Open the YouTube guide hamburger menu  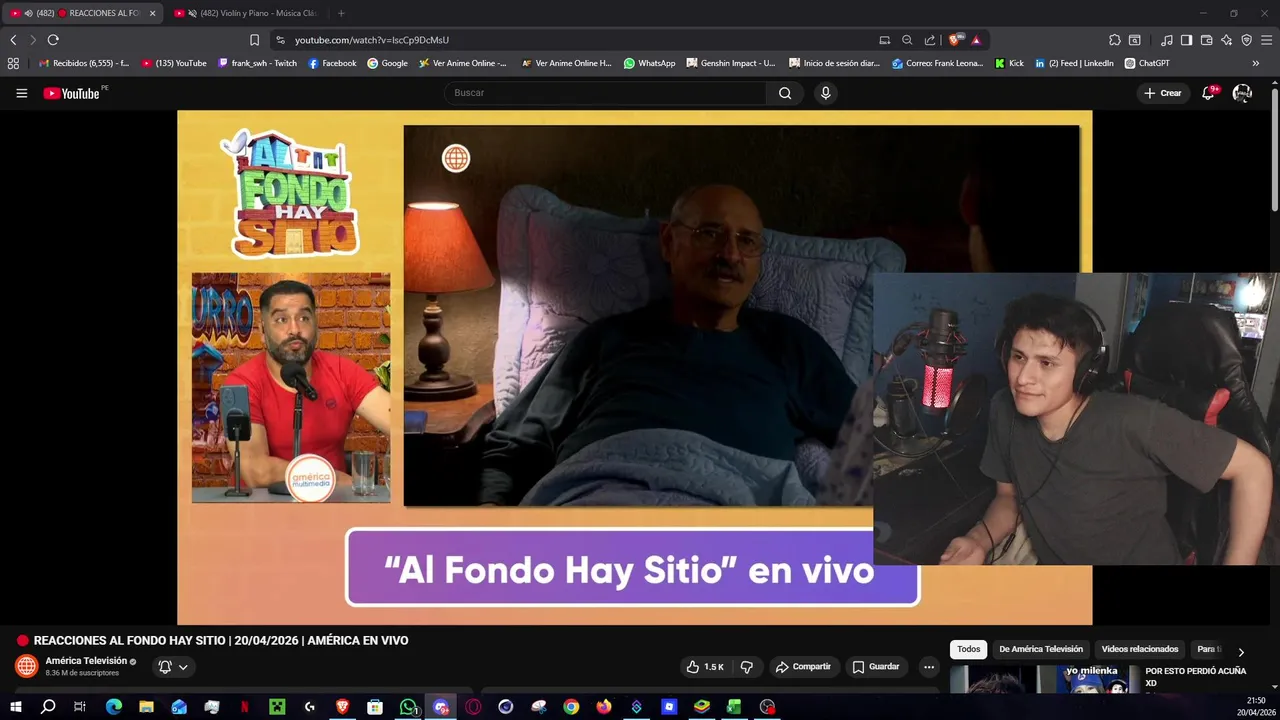(21, 93)
